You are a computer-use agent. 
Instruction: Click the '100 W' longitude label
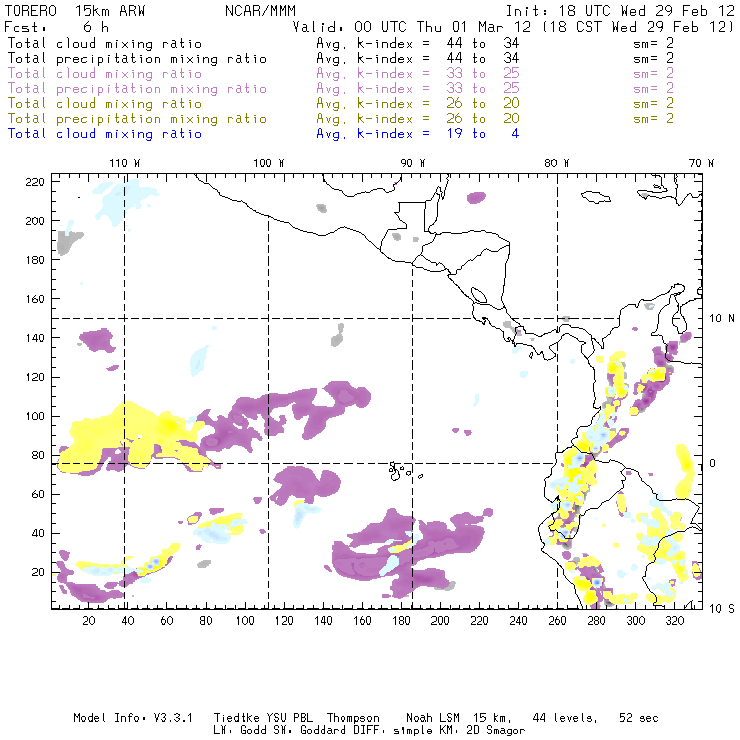269,163
